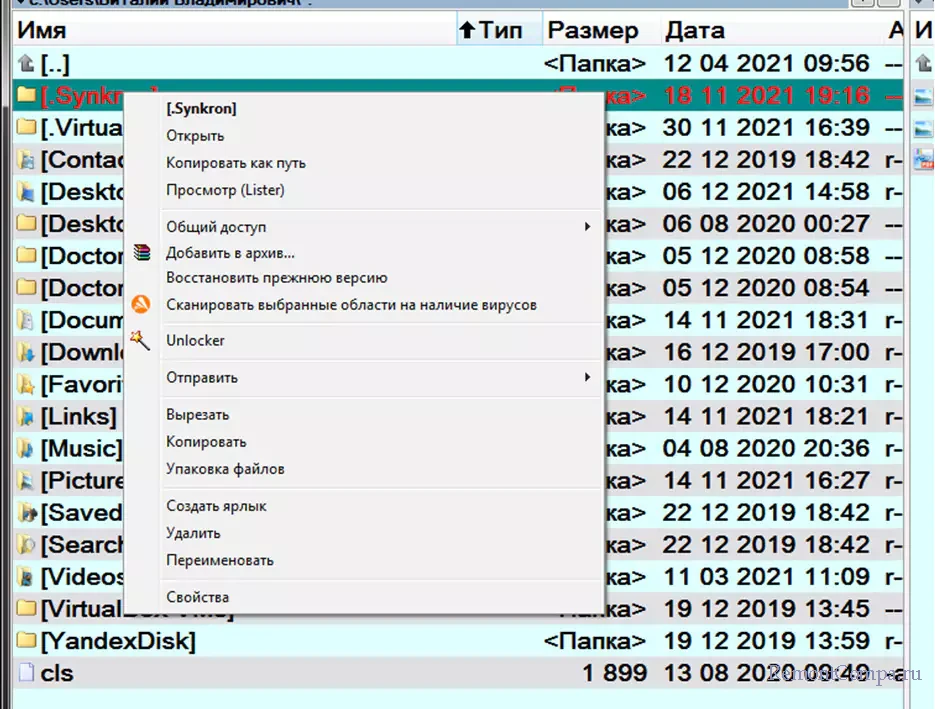This screenshot has height=709, width=935.
Task: Choose Удалить in the context menu
Action: click(193, 533)
